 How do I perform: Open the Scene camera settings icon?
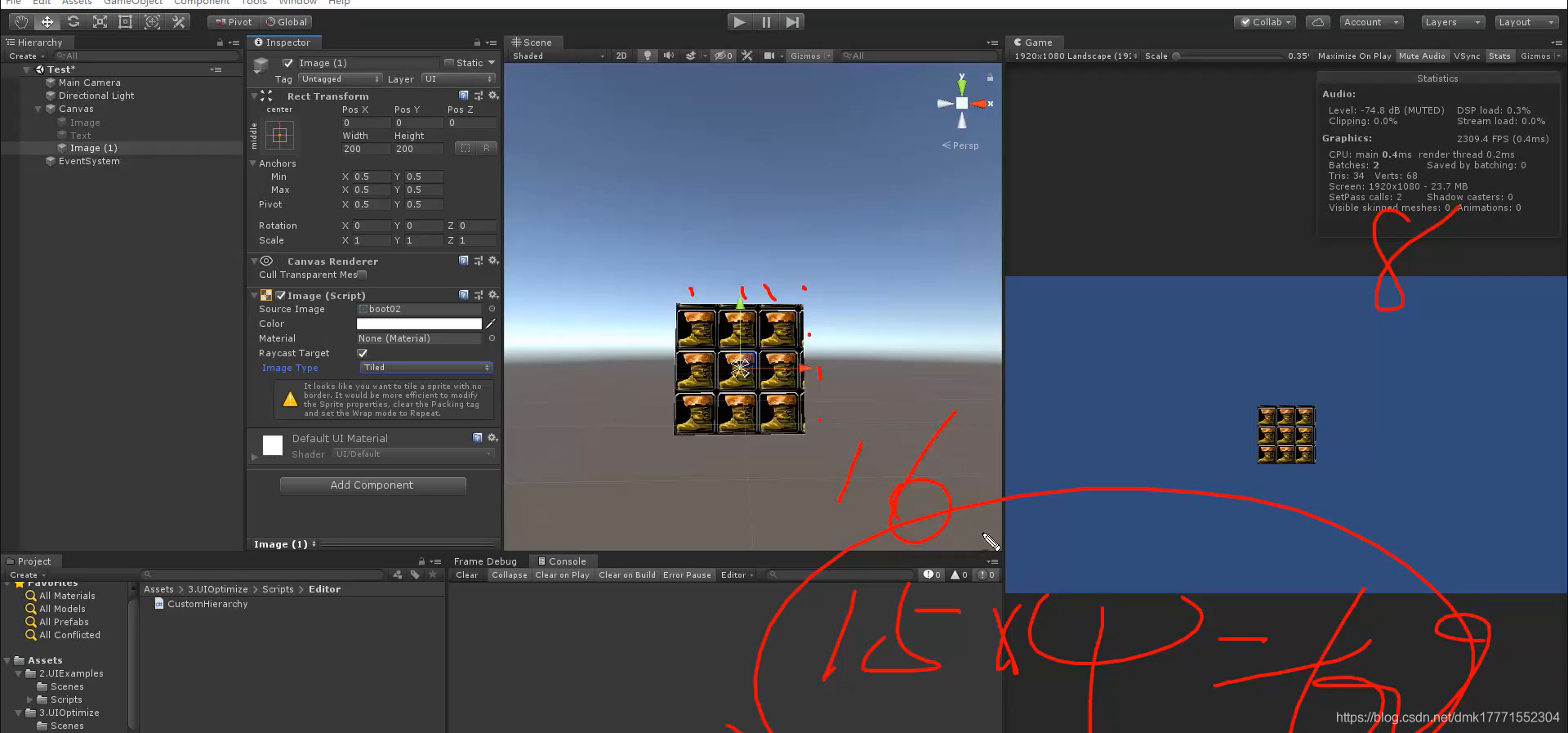tap(769, 56)
